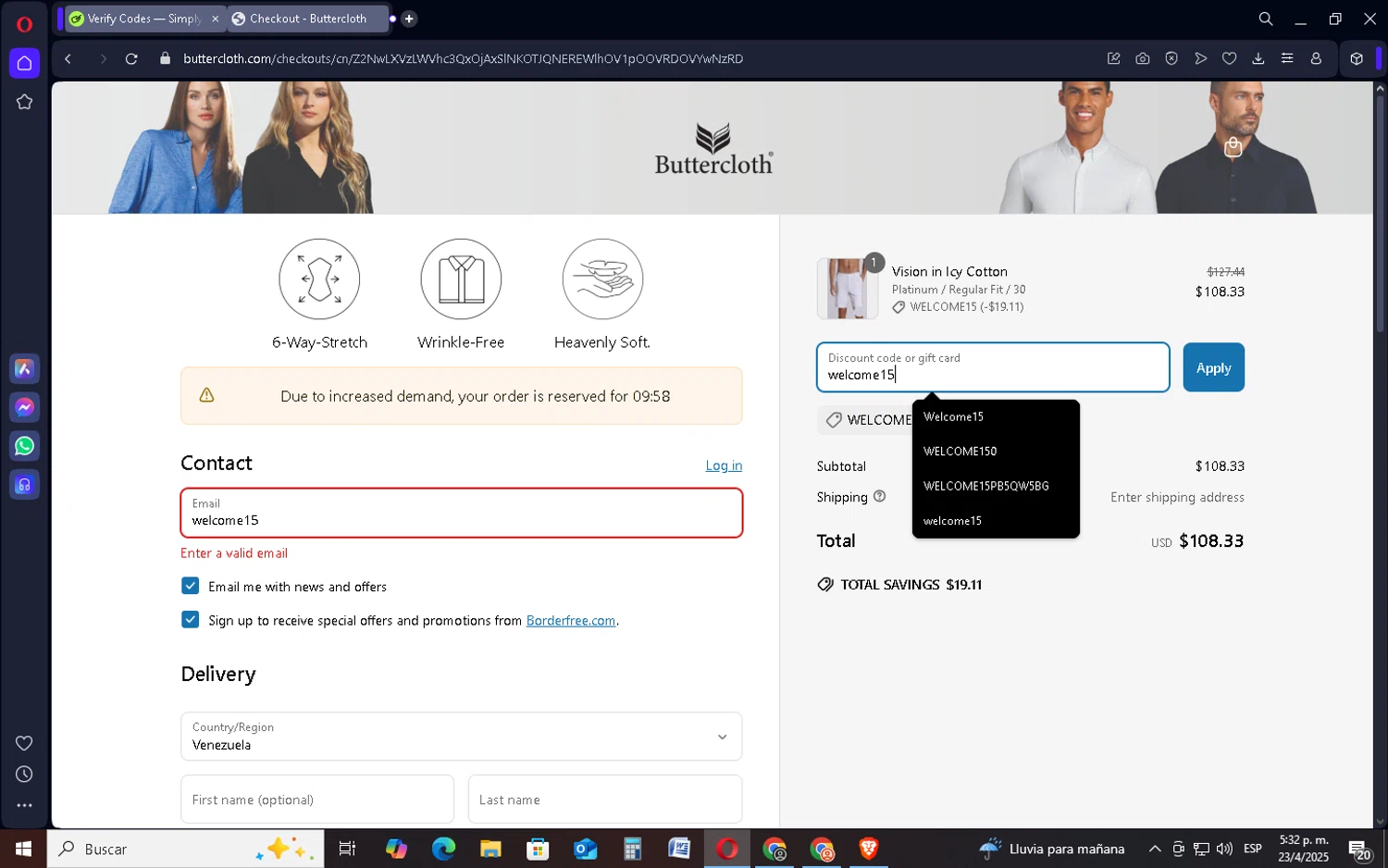Open the Borderfree.com link
Screen dimensions: 1388x868
(x=570, y=621)
